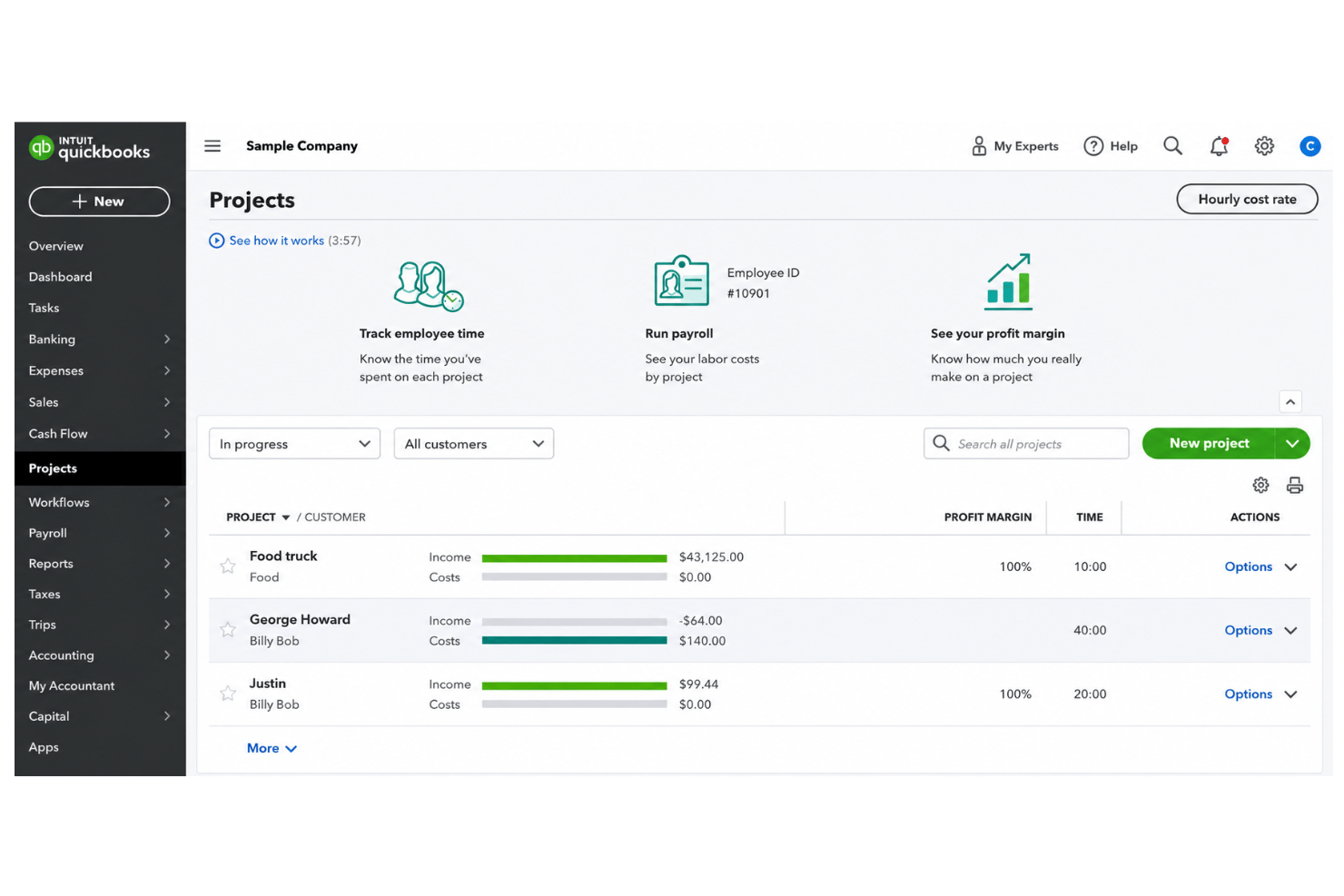Expand Options arrow for George Howard
1344x896 pixels.
tap(1291, 631)
